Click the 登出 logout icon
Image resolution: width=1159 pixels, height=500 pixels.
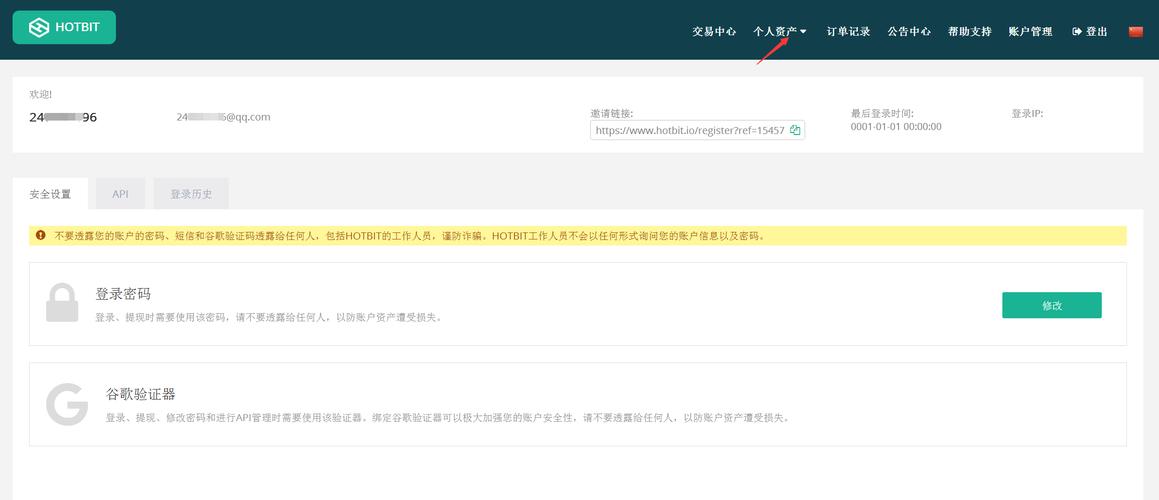point(1077,31)
